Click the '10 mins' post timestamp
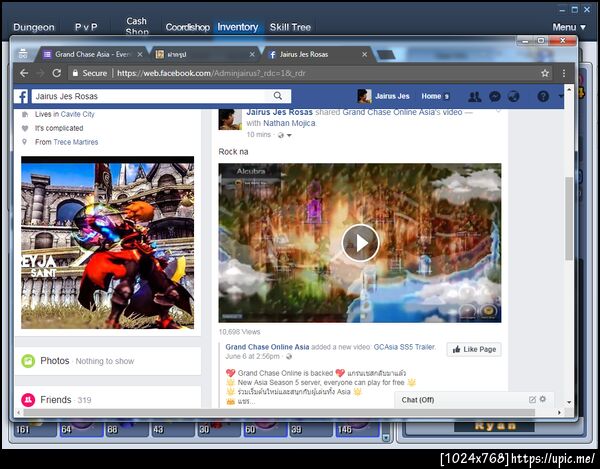600x469 pixels. 259,135
